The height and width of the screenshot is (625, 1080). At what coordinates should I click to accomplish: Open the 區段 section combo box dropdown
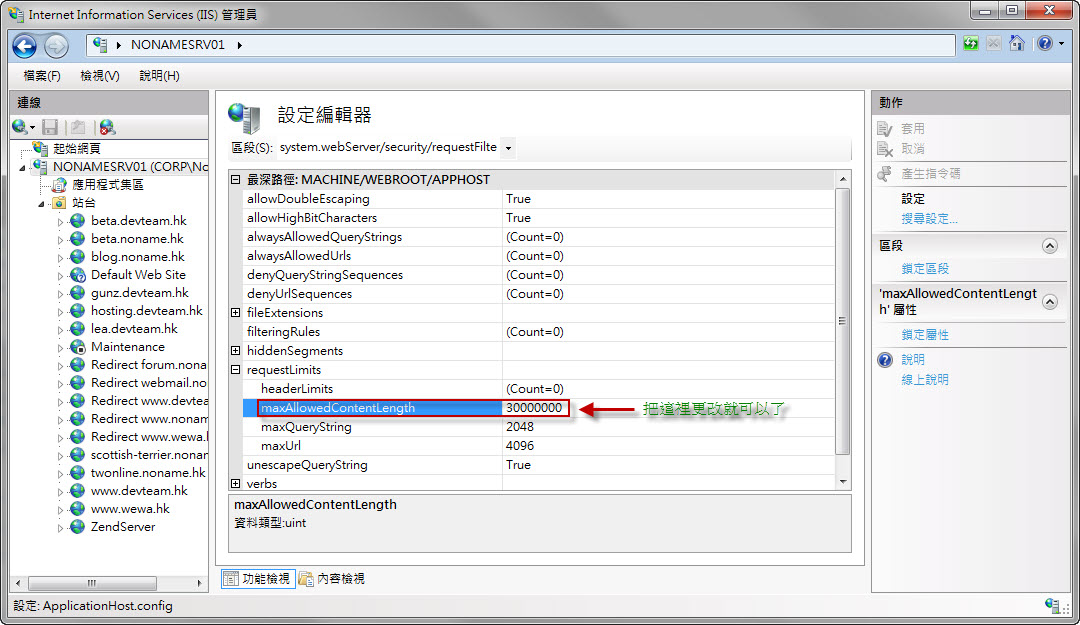(508, 147)
